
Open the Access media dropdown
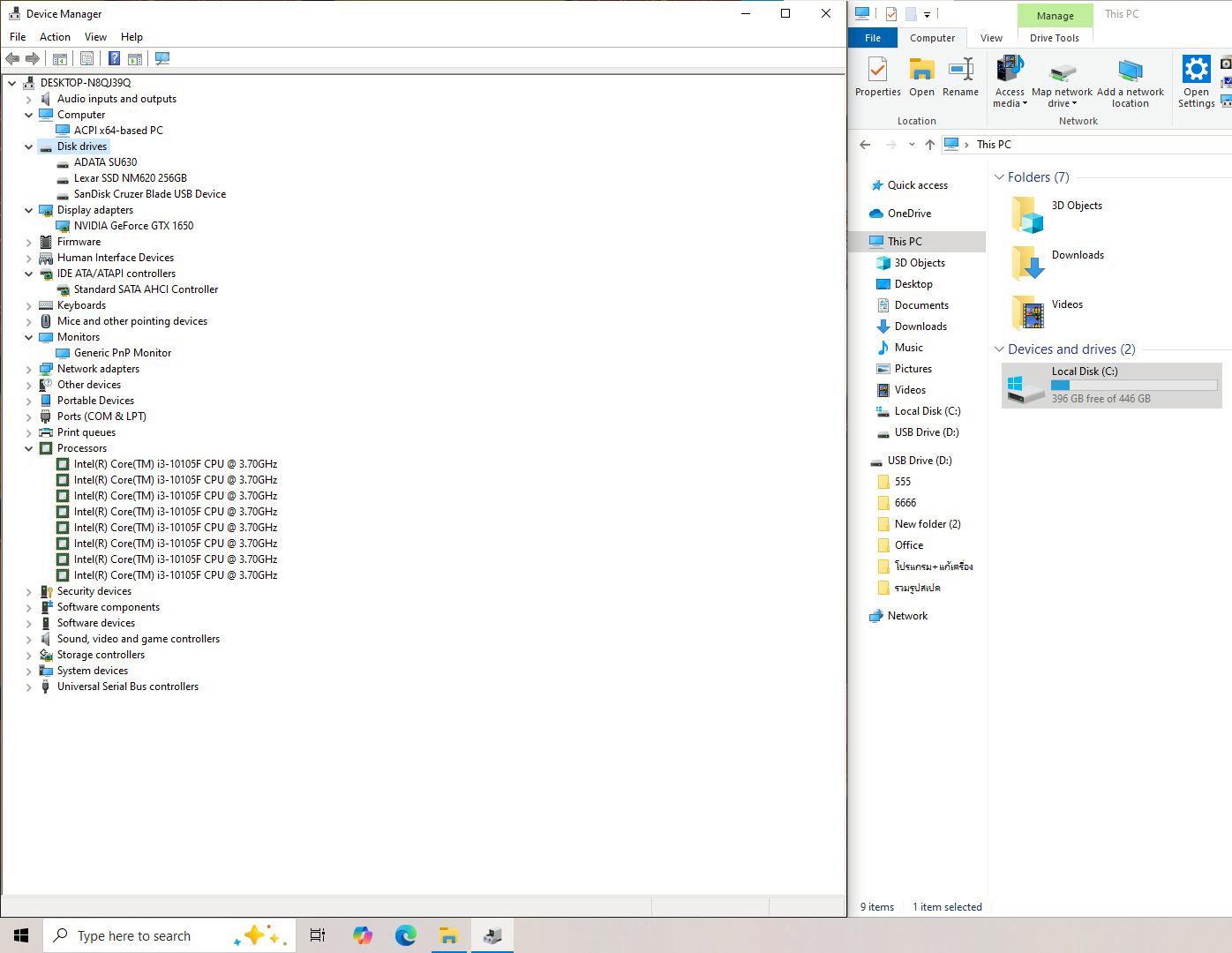pos(1010,102)
